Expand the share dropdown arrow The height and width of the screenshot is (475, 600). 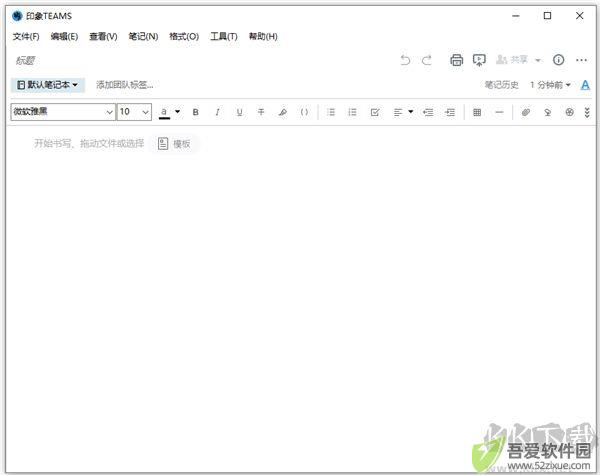[538, 60]
